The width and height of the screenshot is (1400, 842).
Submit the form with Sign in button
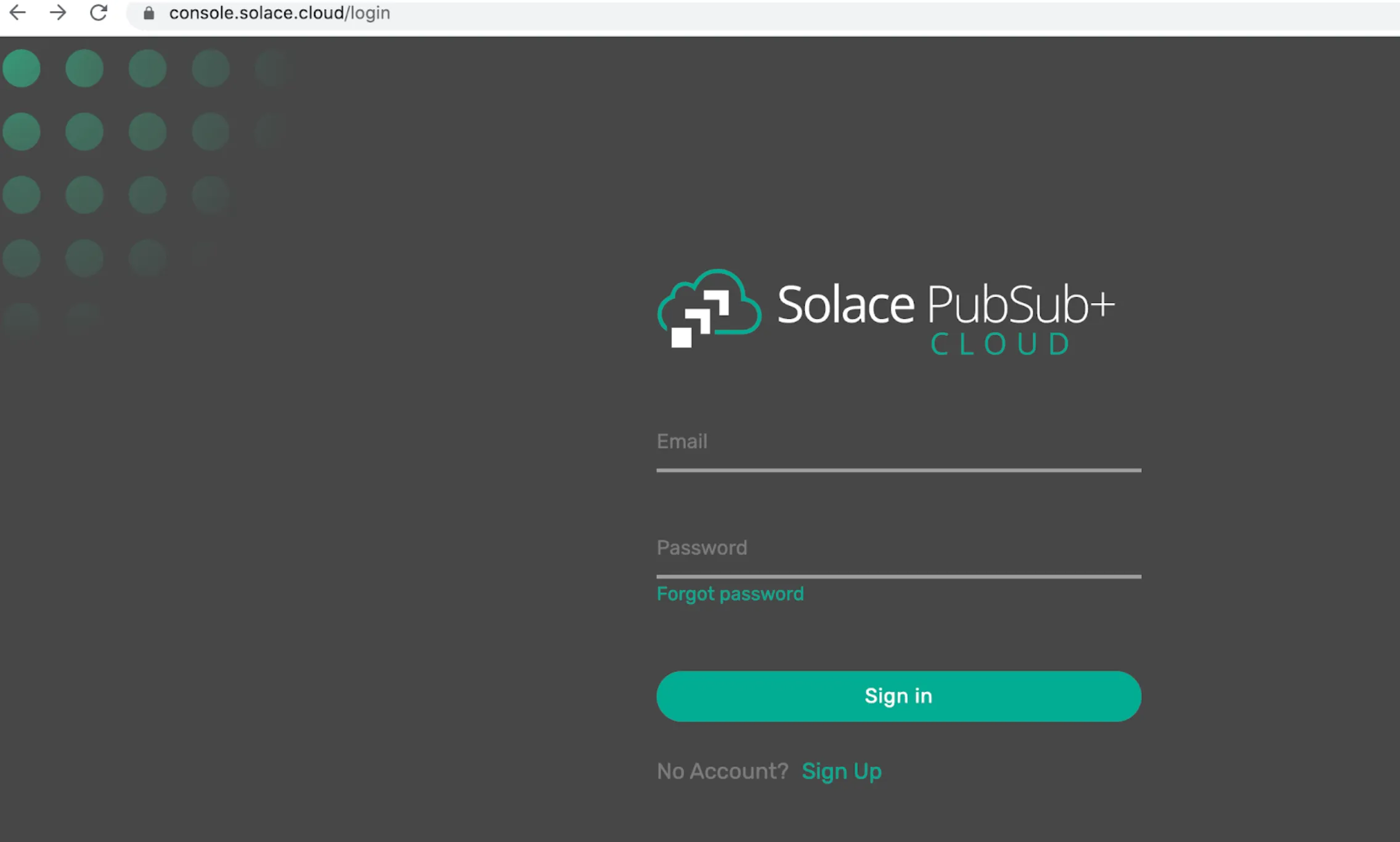click(x=898, y=696)
